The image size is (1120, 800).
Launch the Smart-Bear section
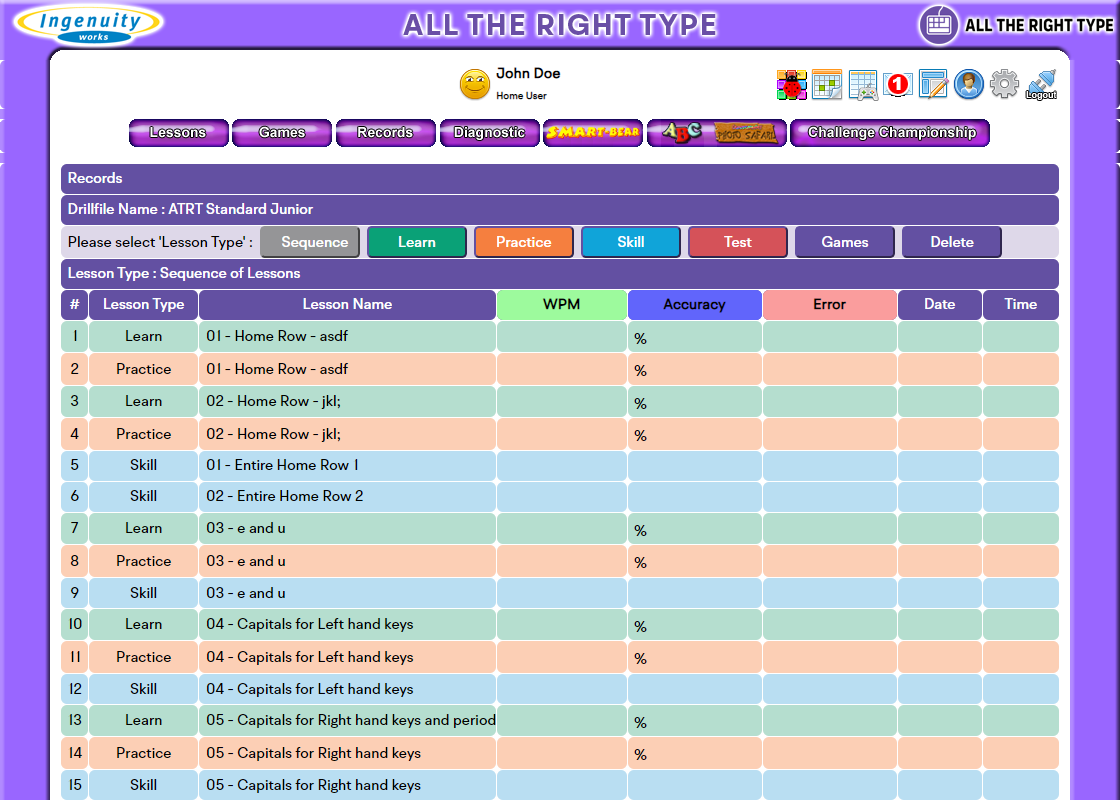point(593,133)
